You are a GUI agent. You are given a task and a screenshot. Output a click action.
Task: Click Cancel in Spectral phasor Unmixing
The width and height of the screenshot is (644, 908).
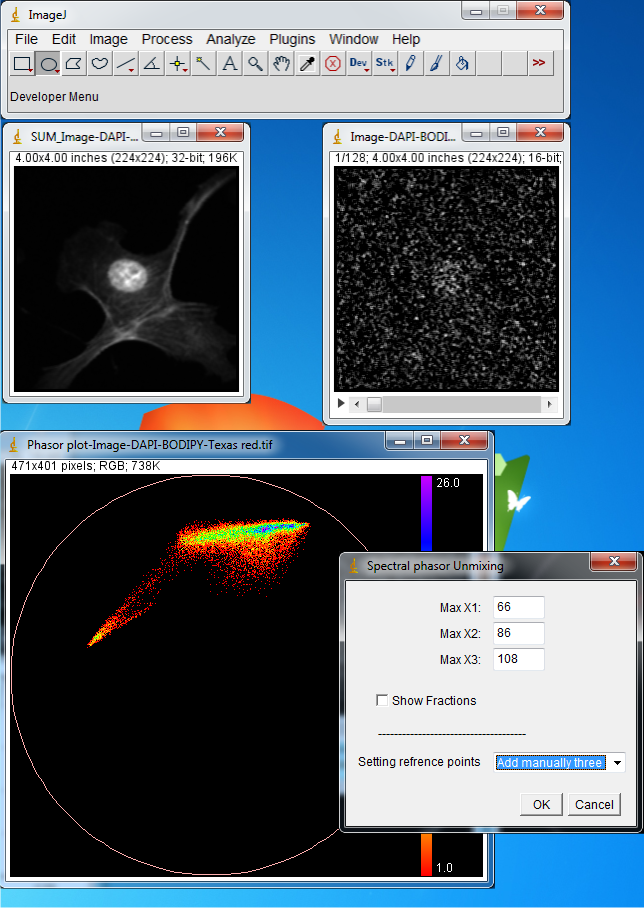[x=594, y=804]
